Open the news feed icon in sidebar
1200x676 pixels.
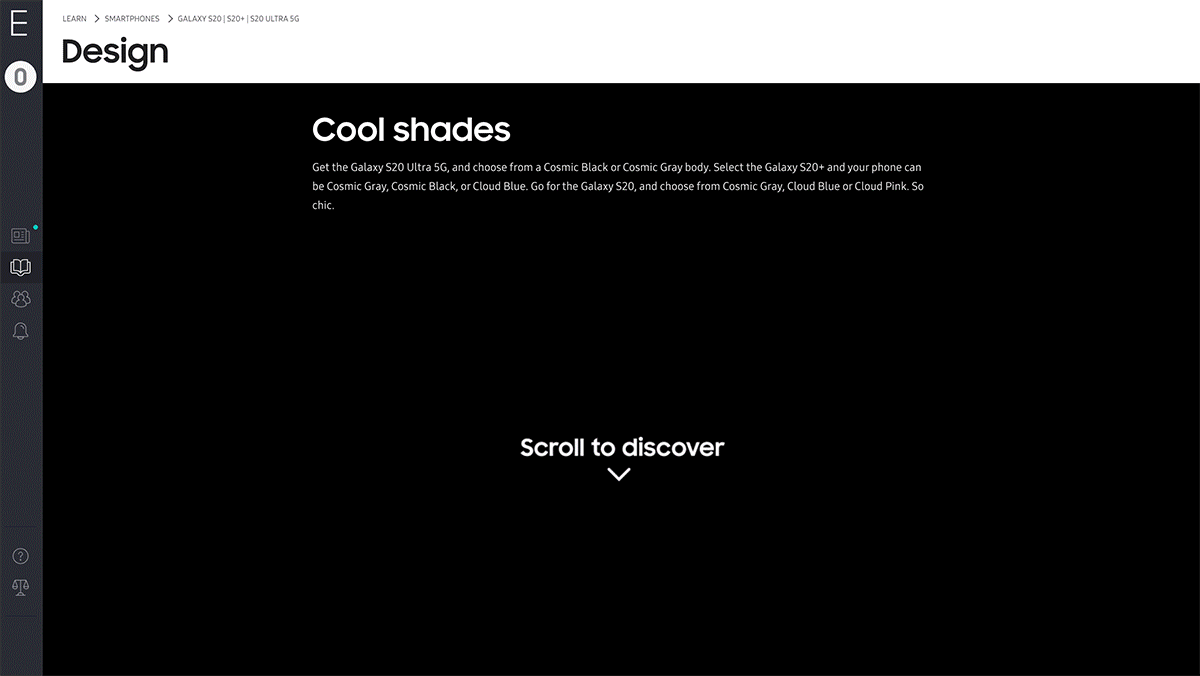pyautogui.click(x=20, y=236)
